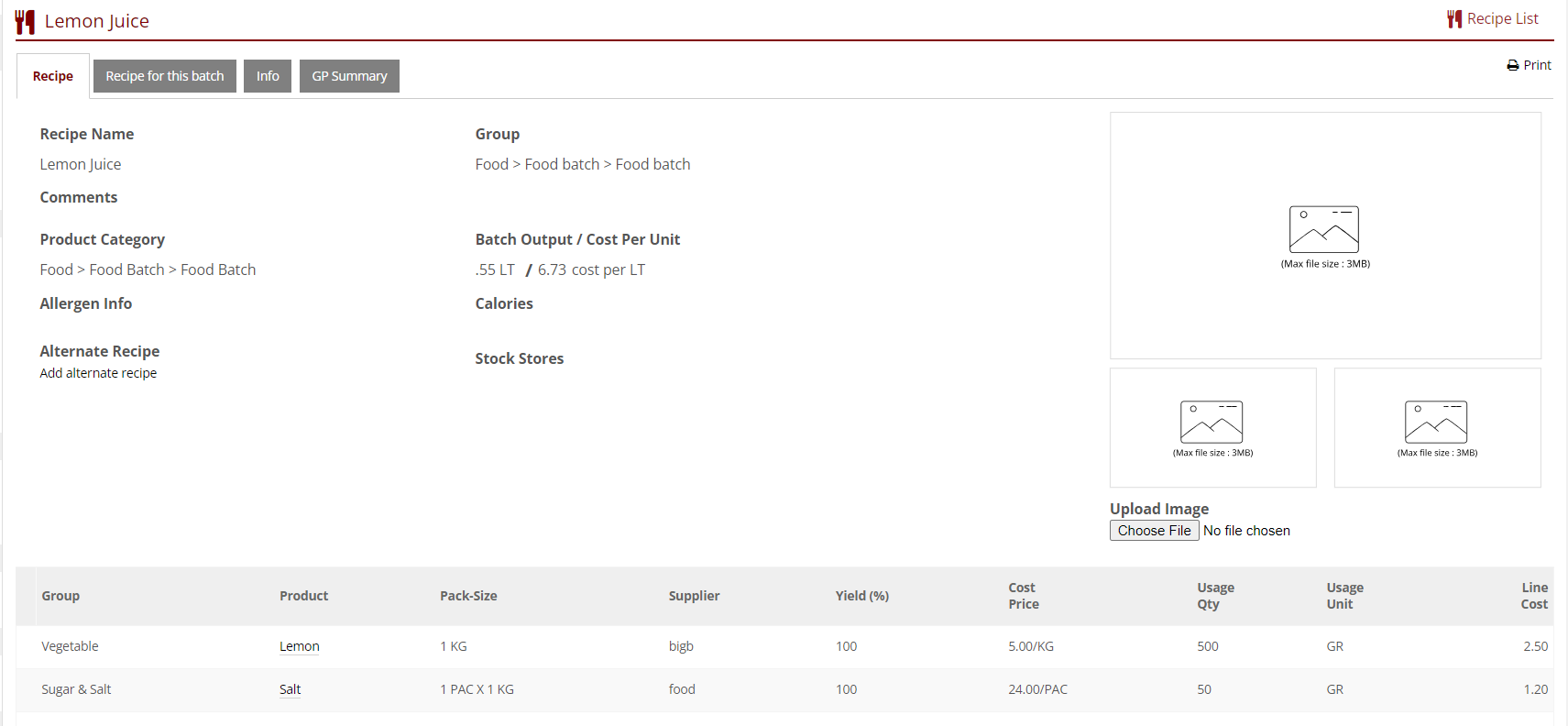This screenshot has width=1568, height=726.
Task: Open the Recipe List link
Action: coord(1502,19)
